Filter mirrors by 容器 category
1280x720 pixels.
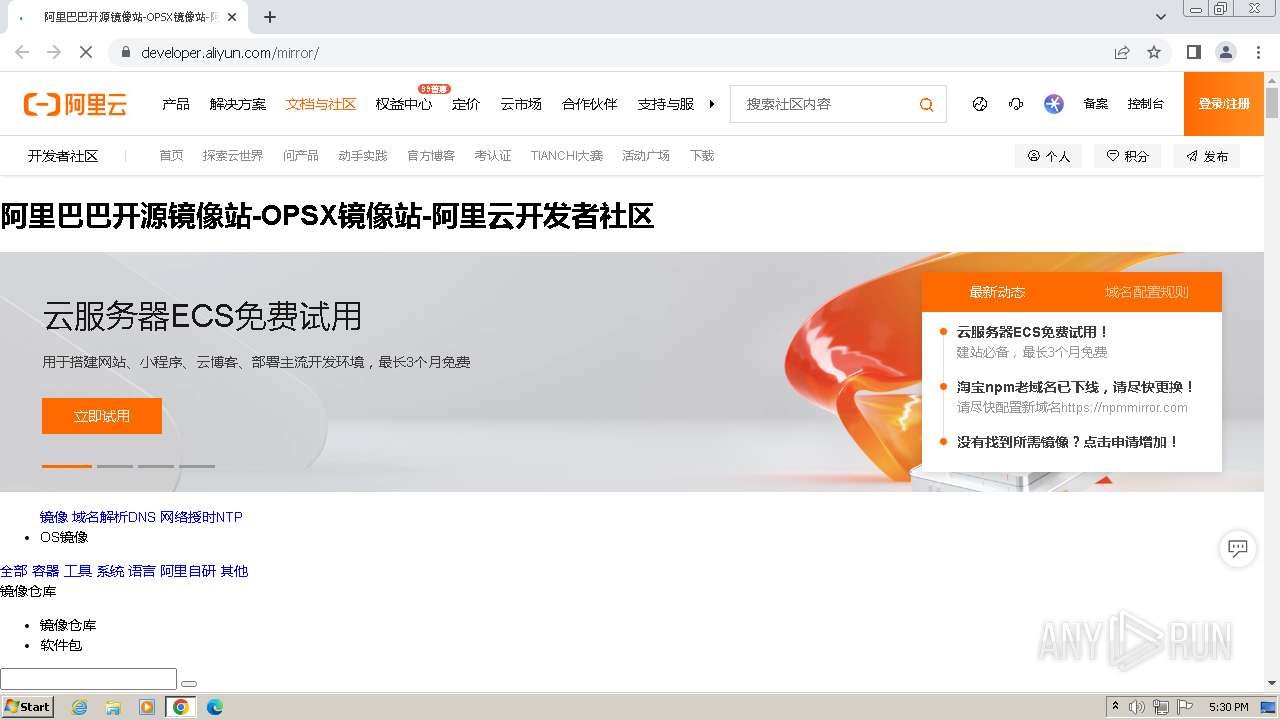(x=46, y=571)
